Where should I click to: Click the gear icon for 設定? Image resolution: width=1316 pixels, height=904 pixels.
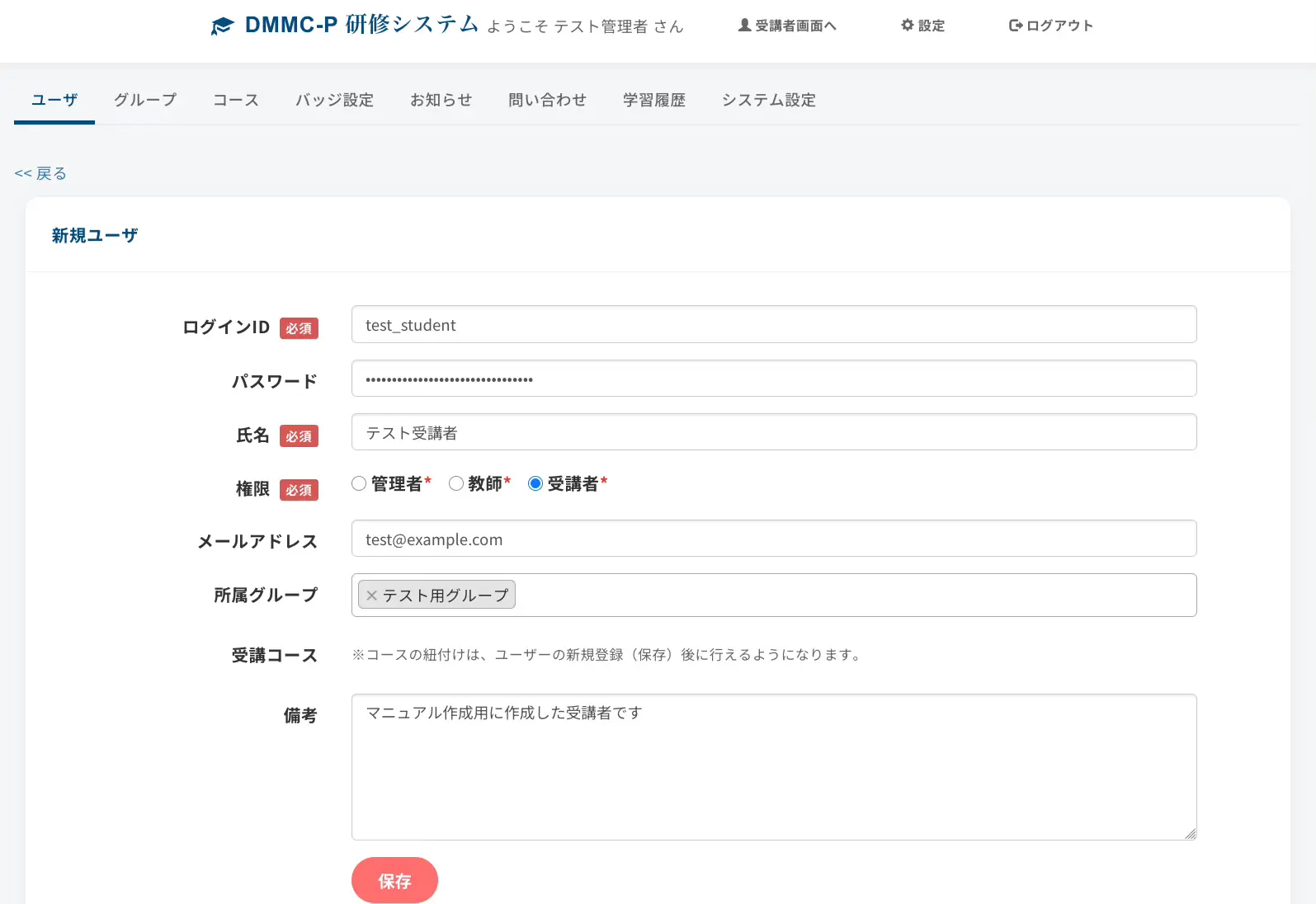point(908,26)
